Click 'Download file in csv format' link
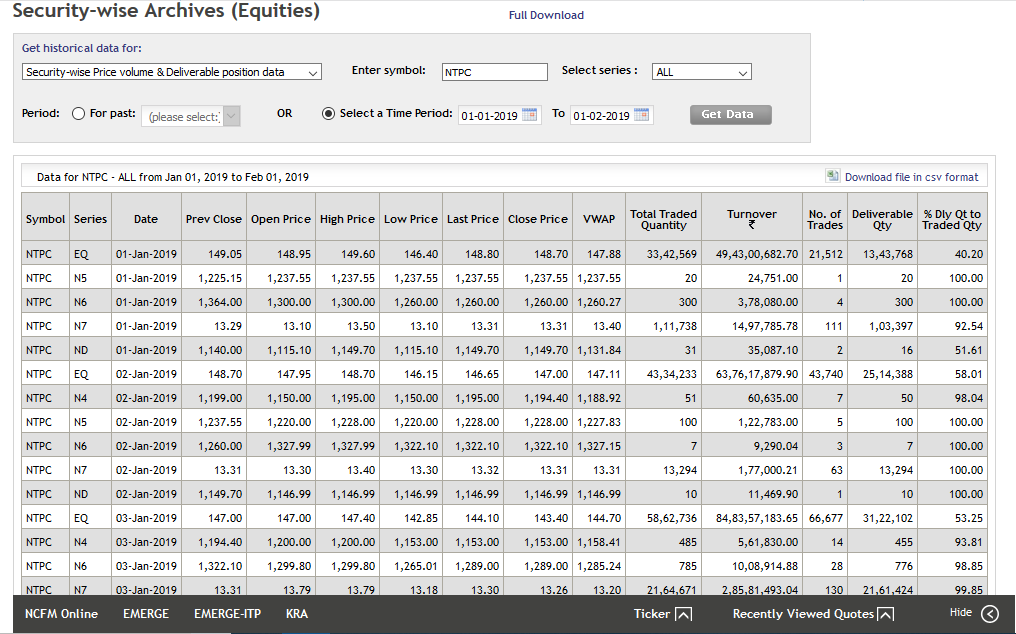The image size is (1016, 634). pyautogui.click(x=912, y=177)
